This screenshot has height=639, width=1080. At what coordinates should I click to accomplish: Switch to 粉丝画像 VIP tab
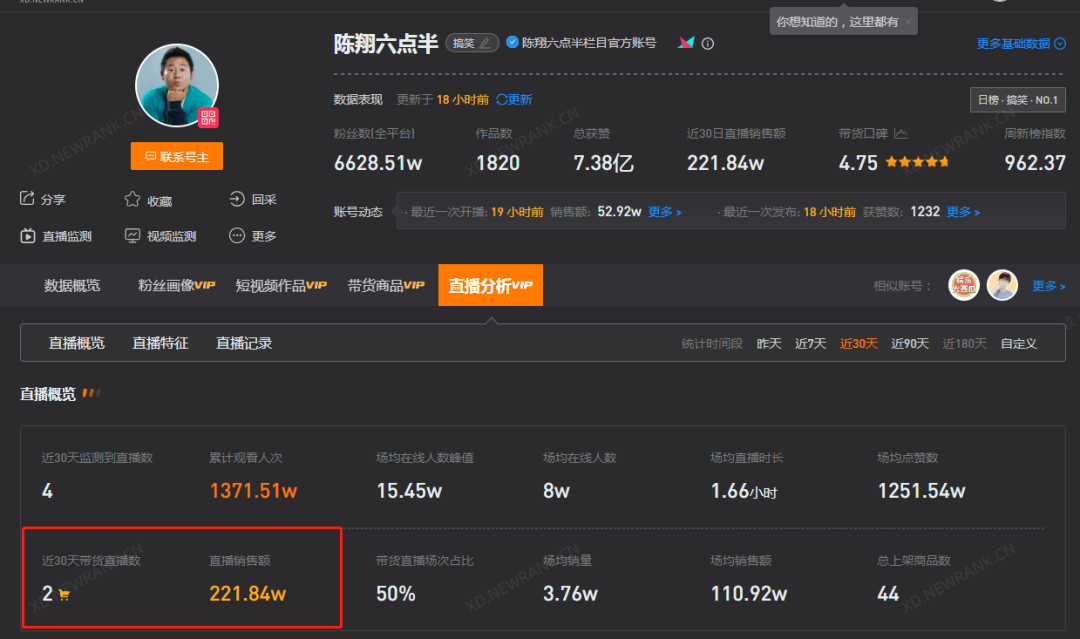[176, 285]
